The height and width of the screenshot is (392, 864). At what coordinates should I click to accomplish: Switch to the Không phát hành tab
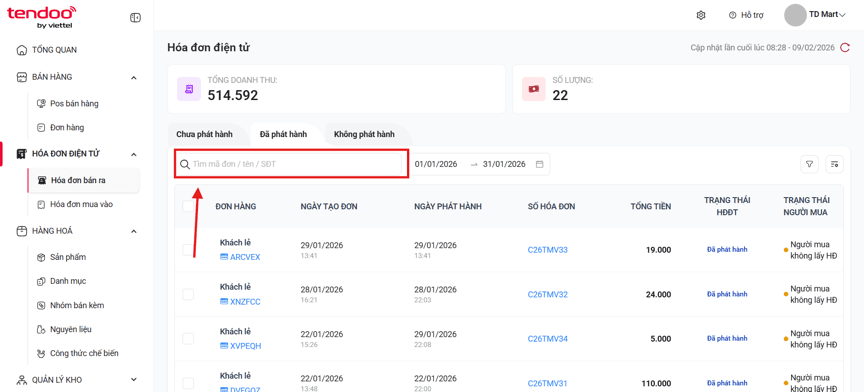point(364,134)
